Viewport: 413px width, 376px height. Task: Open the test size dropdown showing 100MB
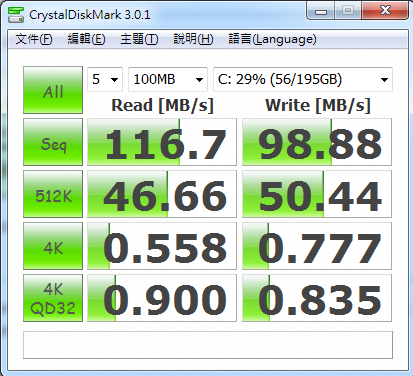coord(168,79)
